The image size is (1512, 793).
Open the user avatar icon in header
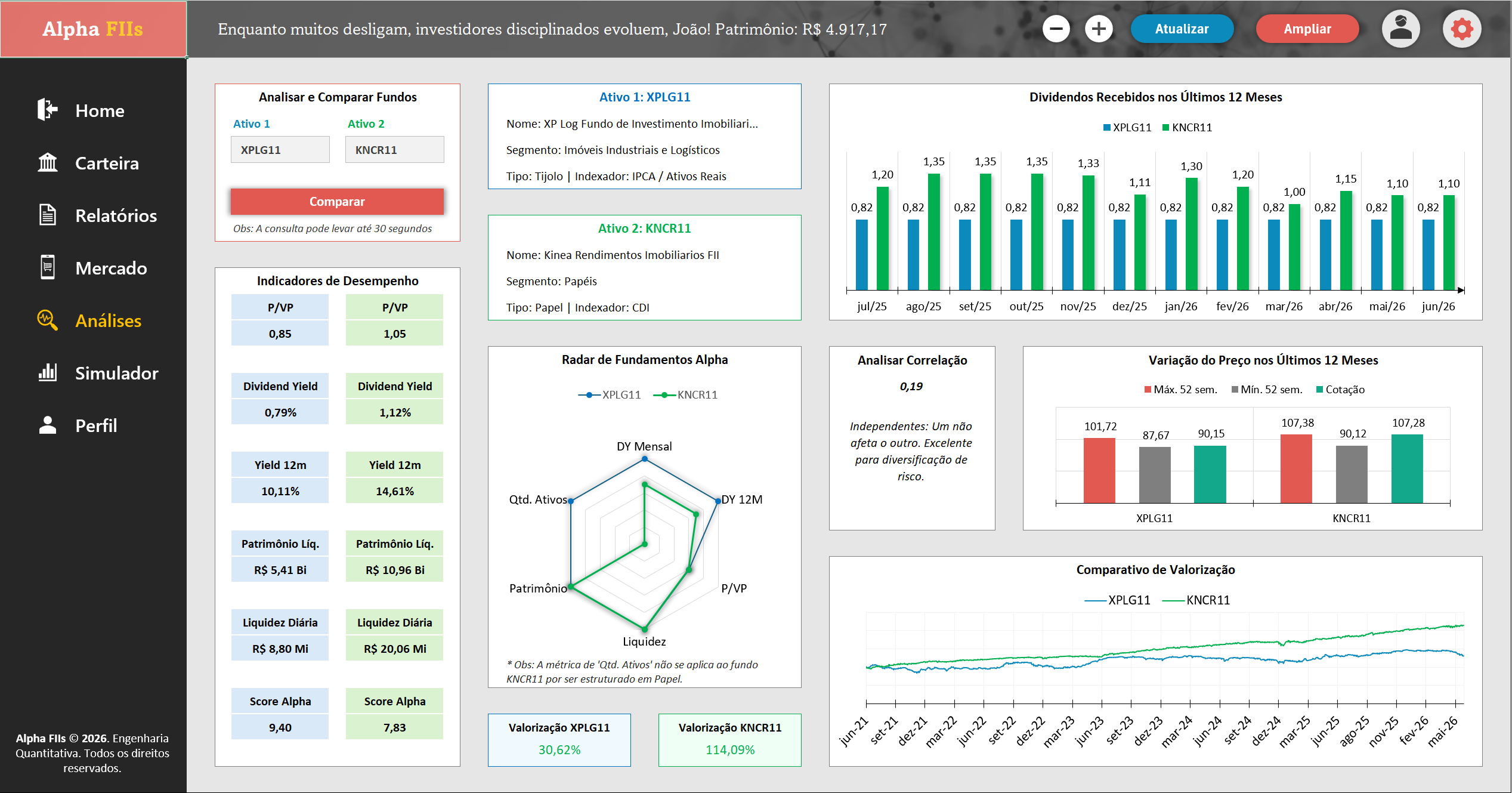click(x=1401, y=29)
